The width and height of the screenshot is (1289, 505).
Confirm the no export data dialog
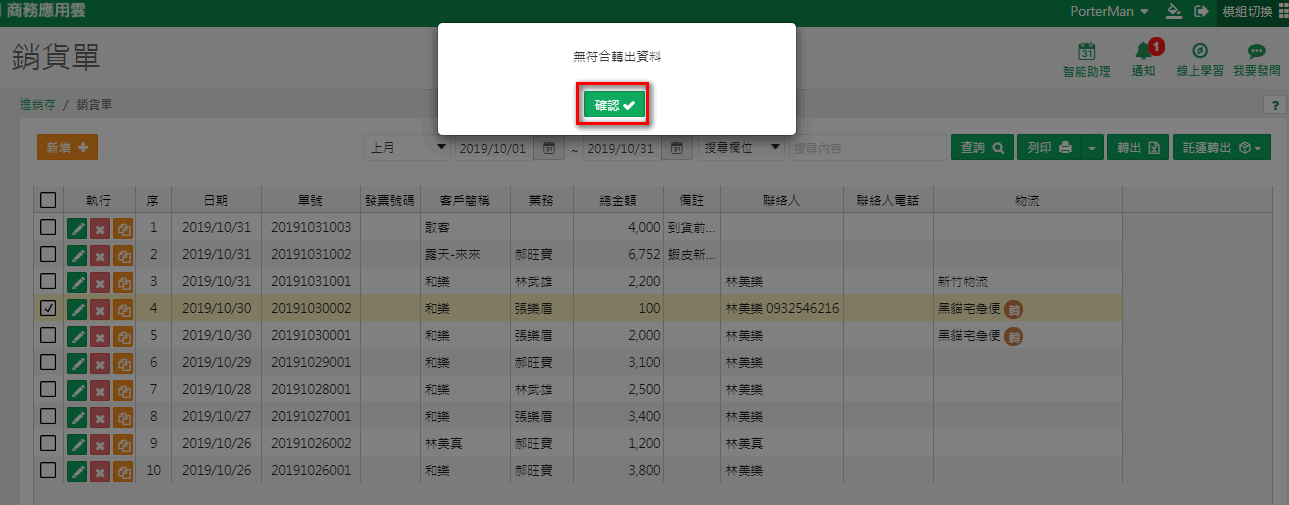[x=614, y=105]
